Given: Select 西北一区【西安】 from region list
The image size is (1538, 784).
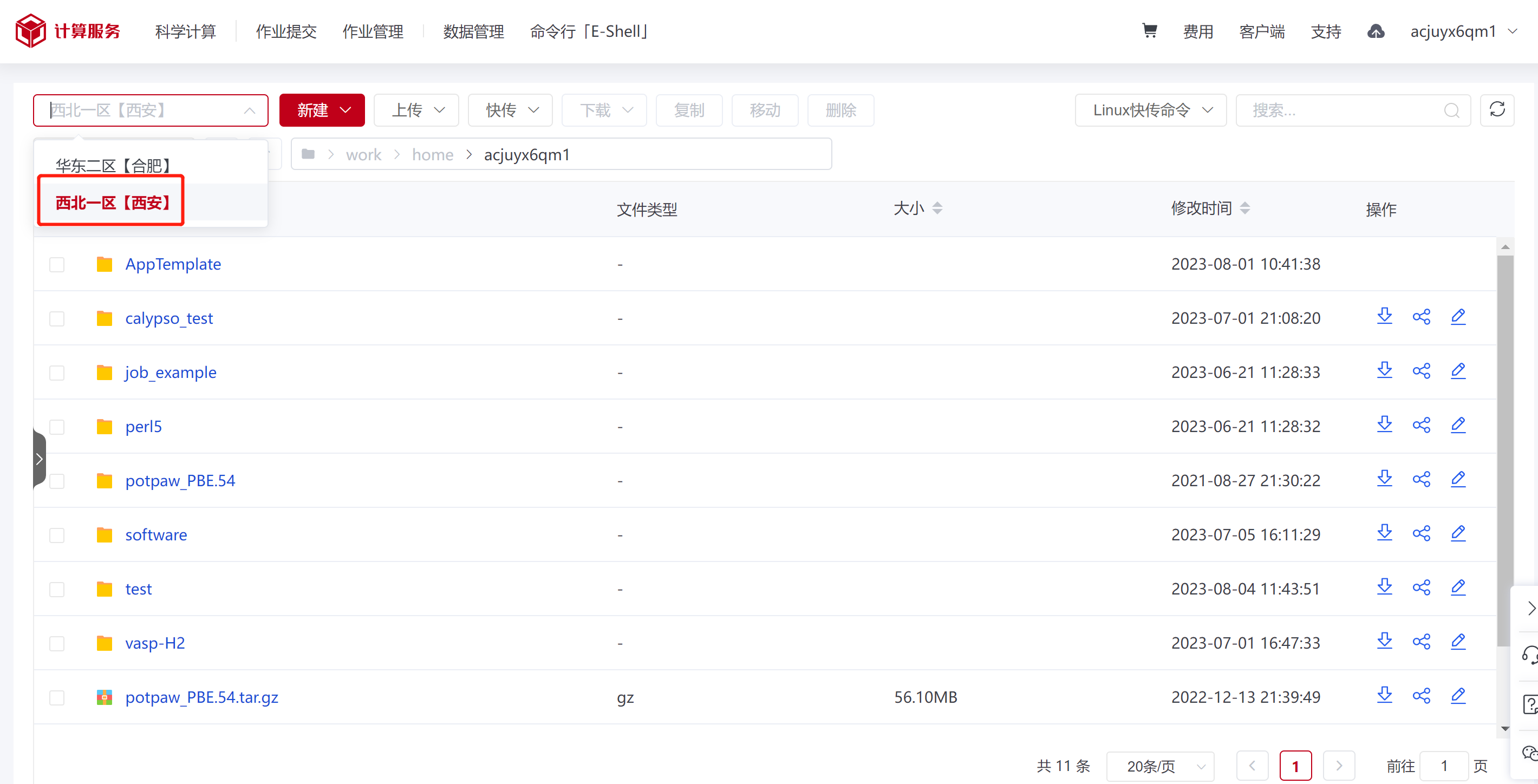Looking at the screenshot, I should point(151,202).
